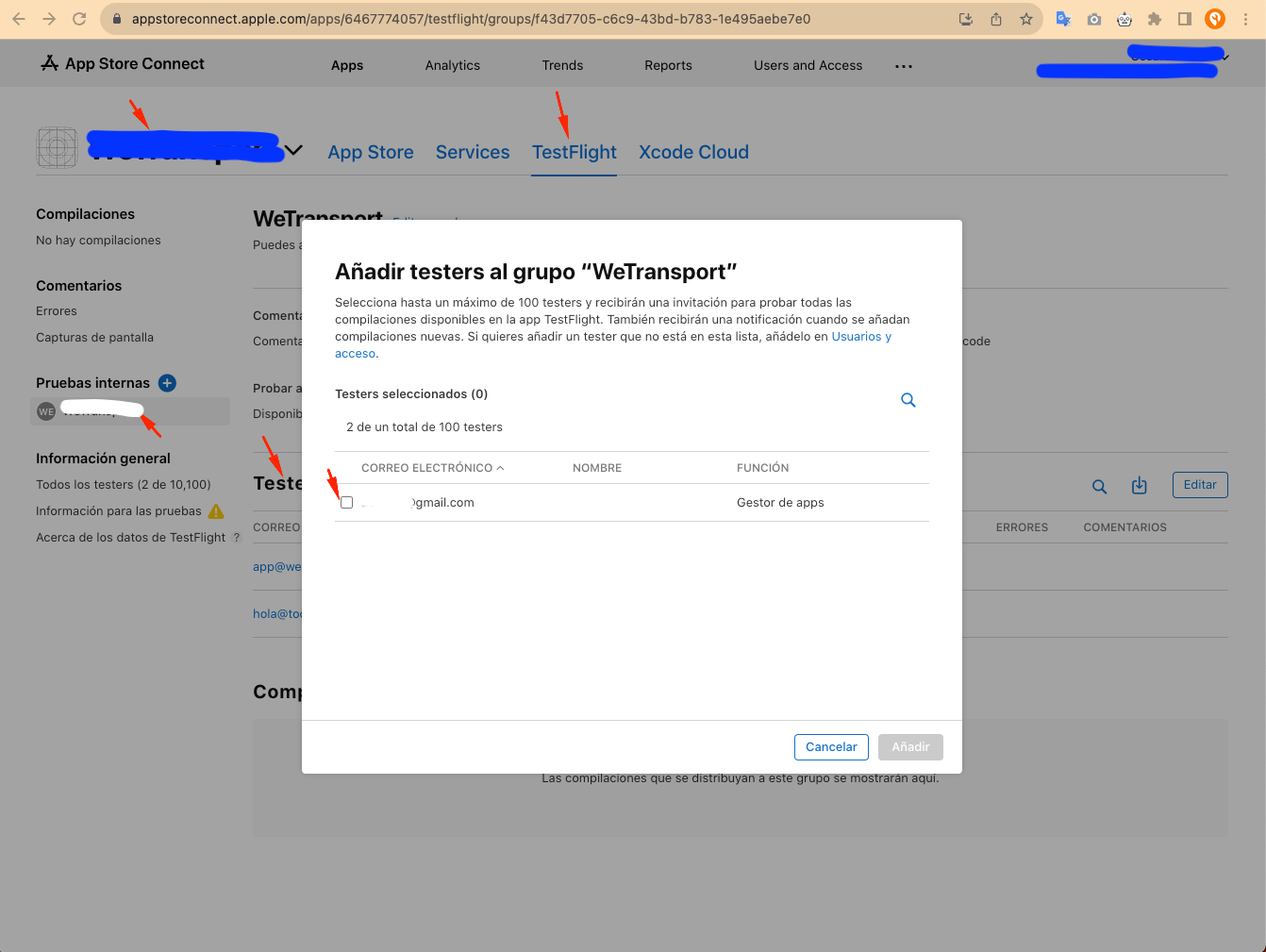
Task: Open Todos los testers in sidebar
Action: click(x=124, y=485)
